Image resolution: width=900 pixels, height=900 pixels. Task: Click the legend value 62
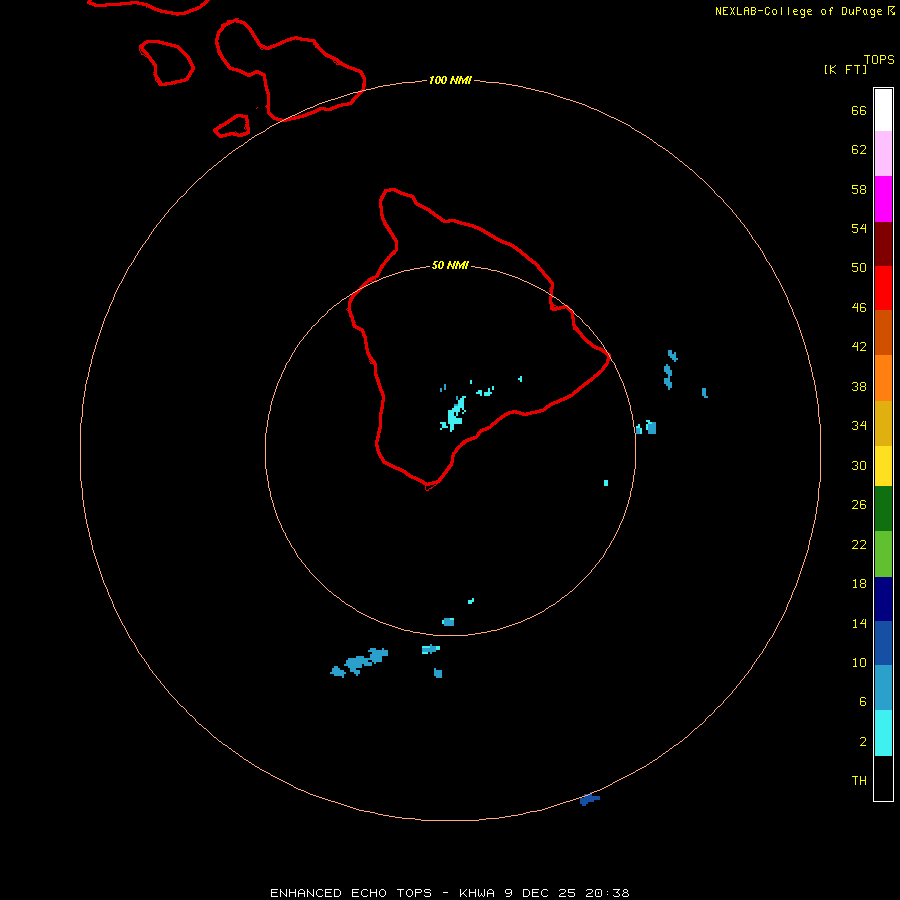tap(859, 149)
